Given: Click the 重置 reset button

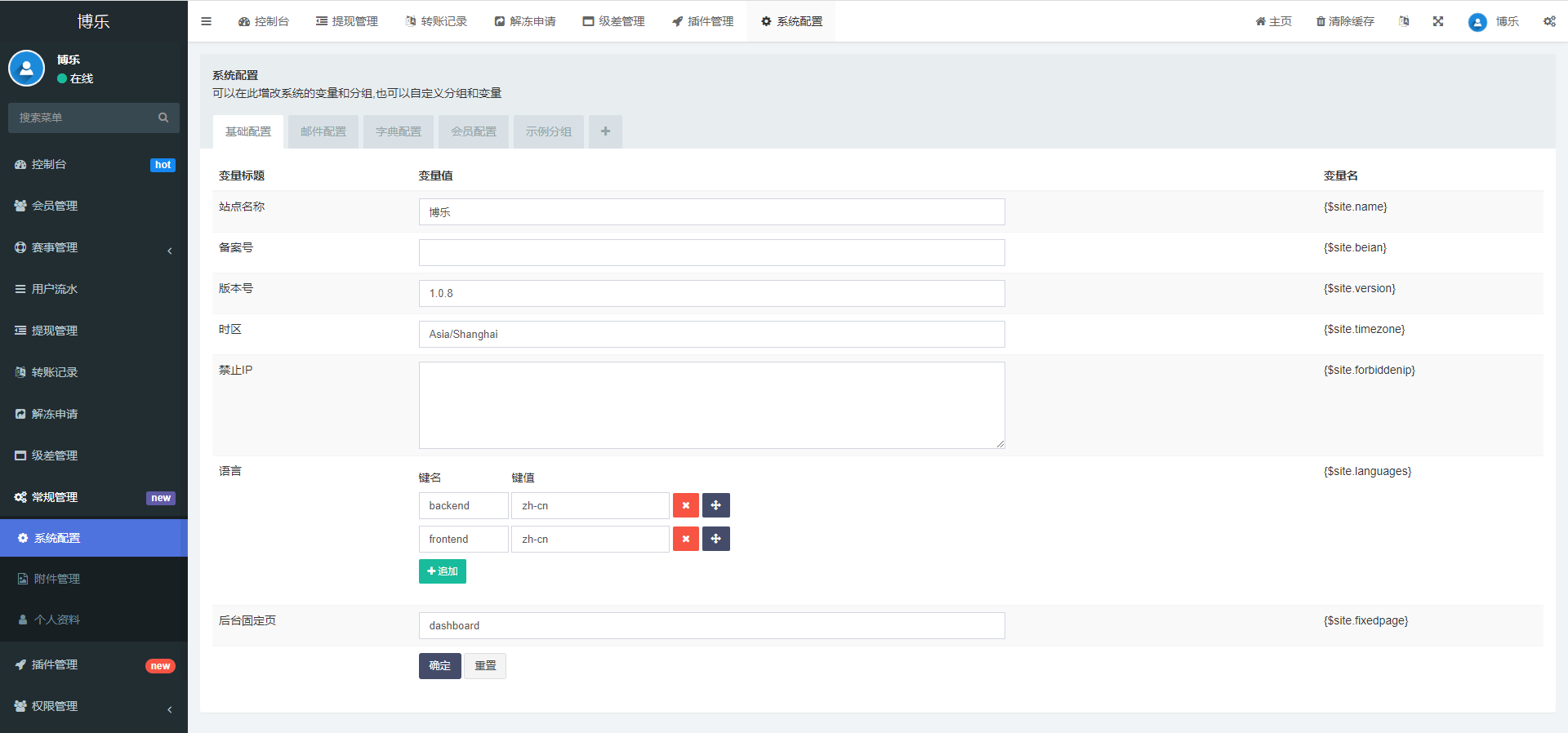Looking at the screenshot, I should click(485, 666).
